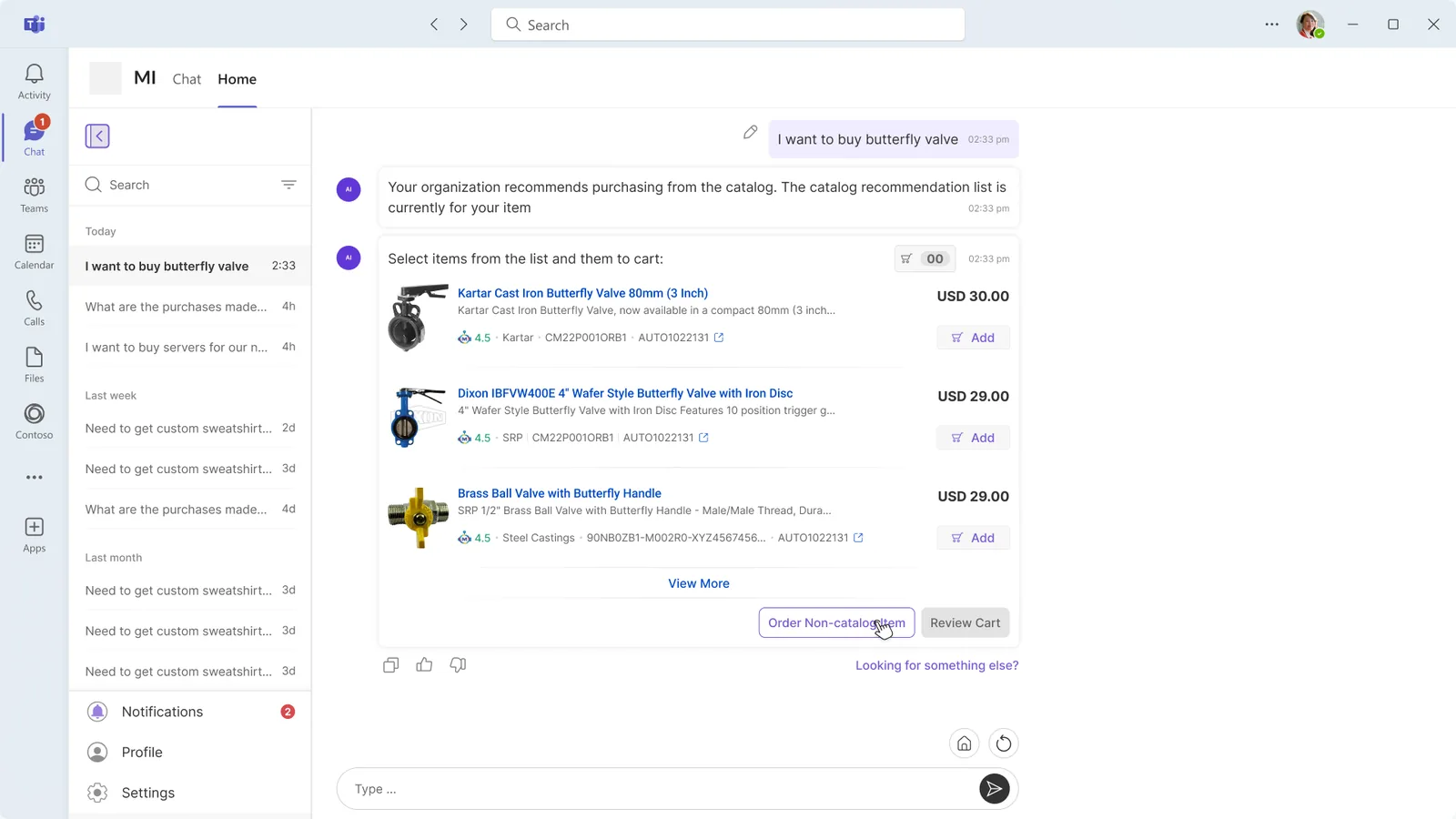Navigate back with left chevron
Viewport: 1456px width, 819px height.
point(434,25)
